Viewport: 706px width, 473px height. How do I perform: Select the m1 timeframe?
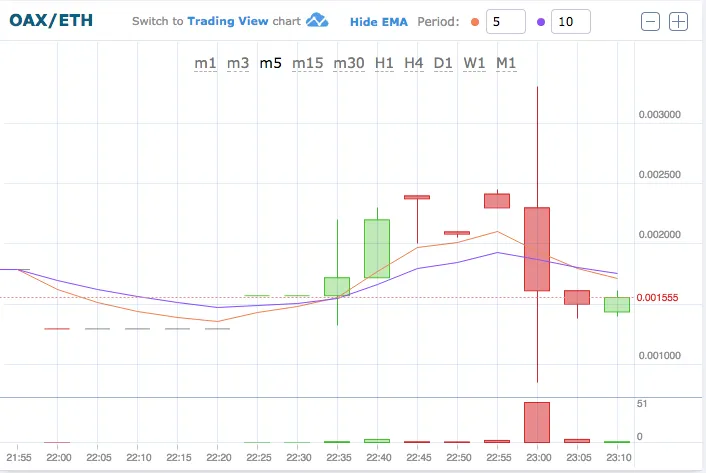coord(205,63)
